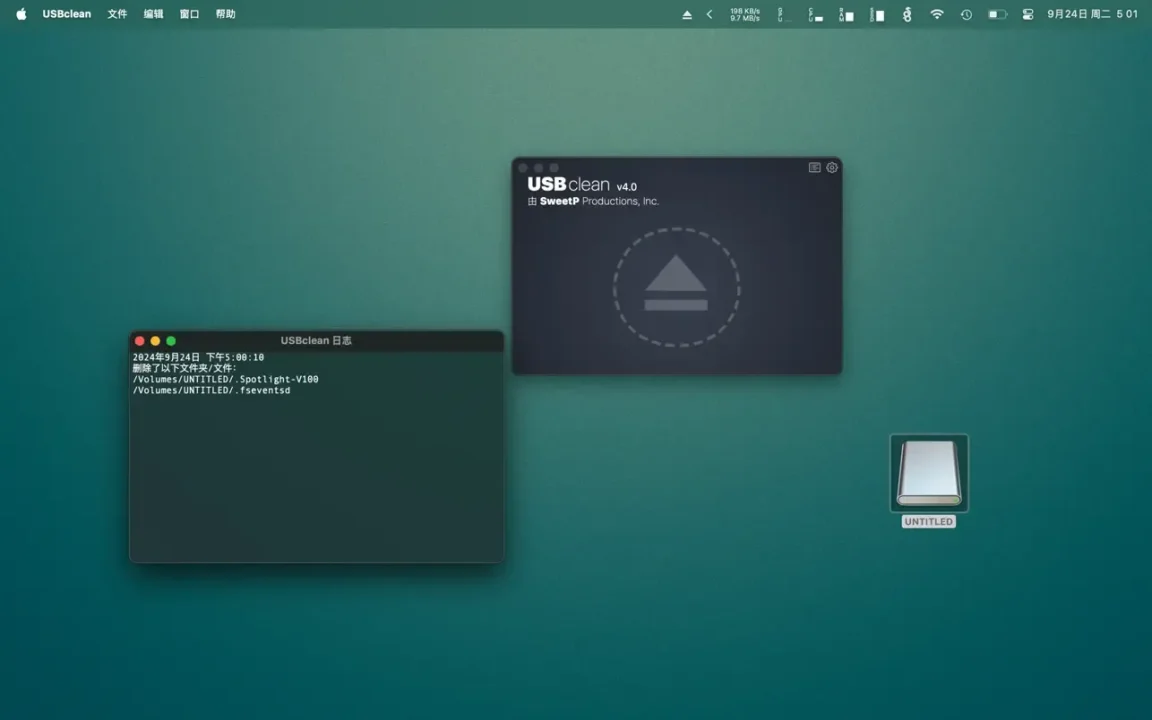Open the 窗口 menu

189,15
